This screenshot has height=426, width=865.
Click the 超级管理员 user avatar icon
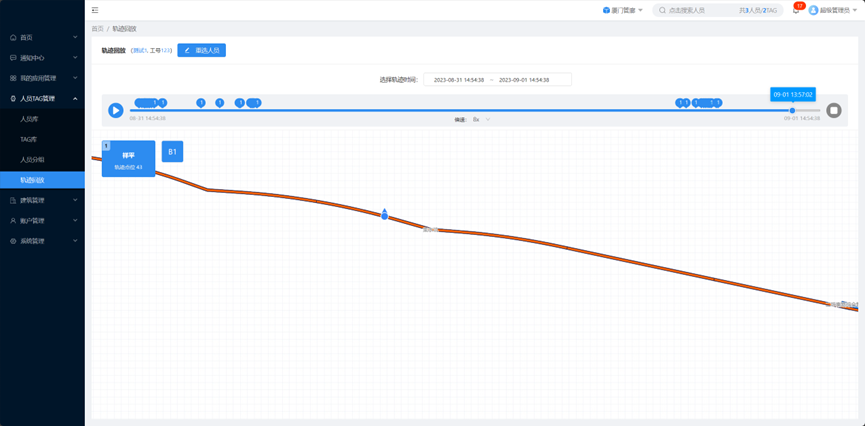813,10
